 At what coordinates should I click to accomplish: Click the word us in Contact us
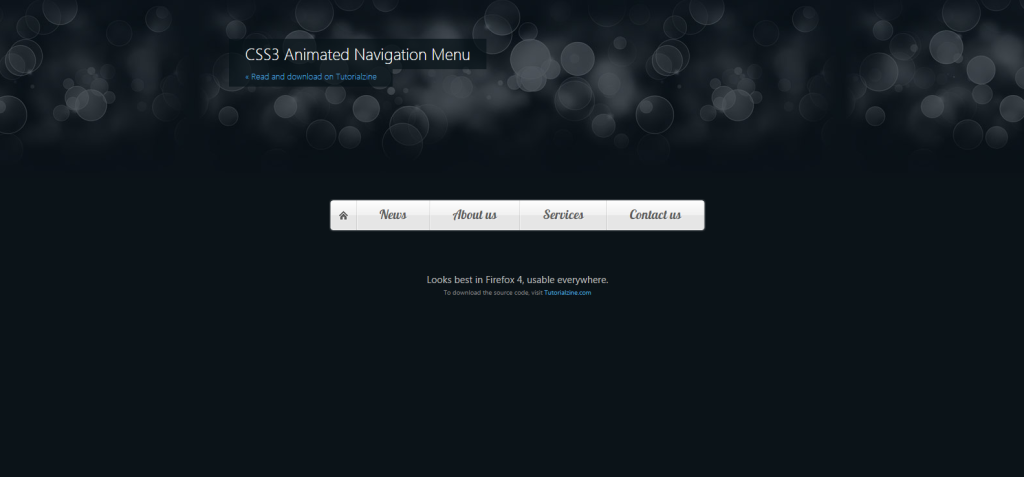coord(673,215)
